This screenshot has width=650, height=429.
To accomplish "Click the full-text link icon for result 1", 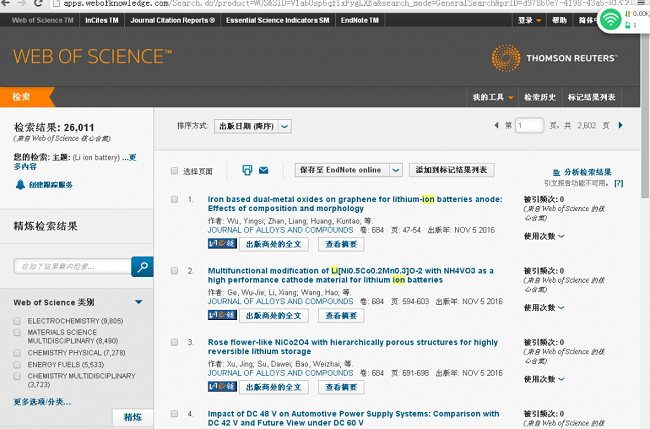I will (222, 244).
